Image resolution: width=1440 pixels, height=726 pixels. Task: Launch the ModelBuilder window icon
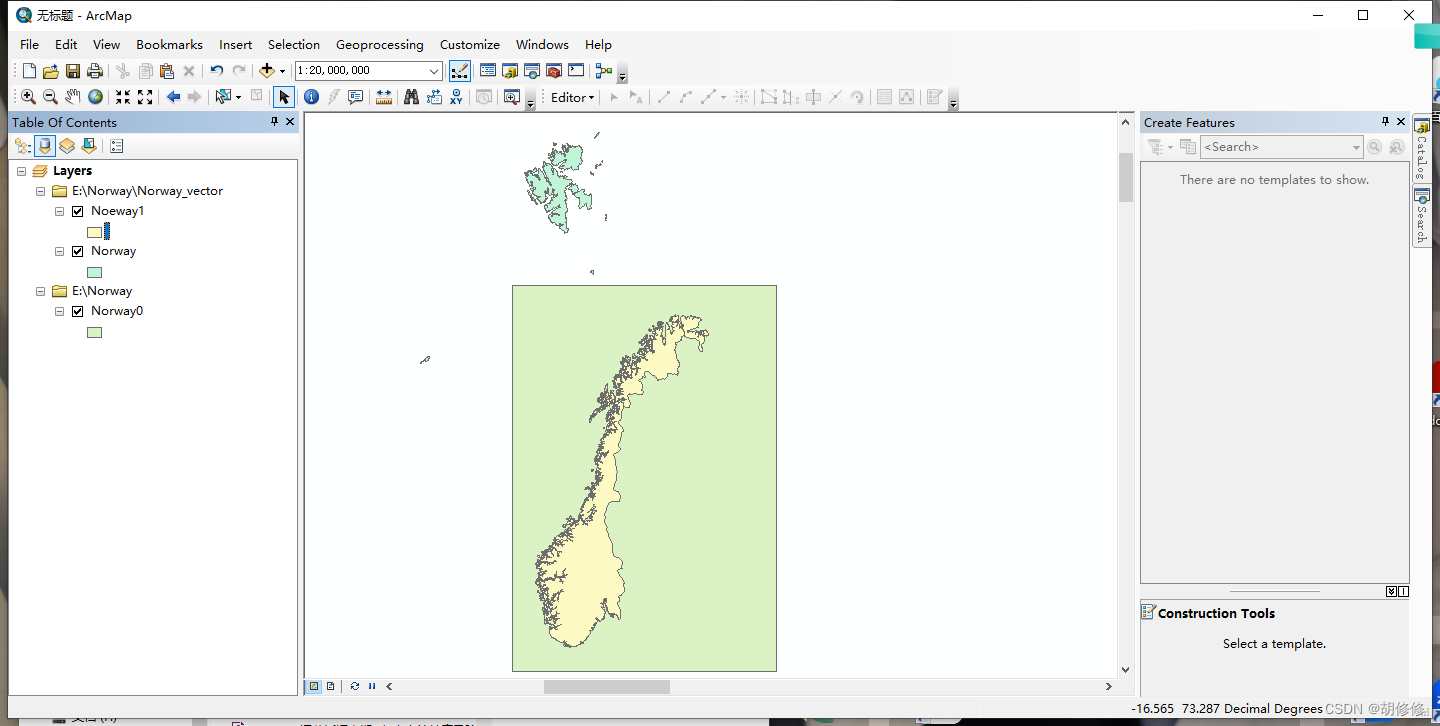point(603,71)
